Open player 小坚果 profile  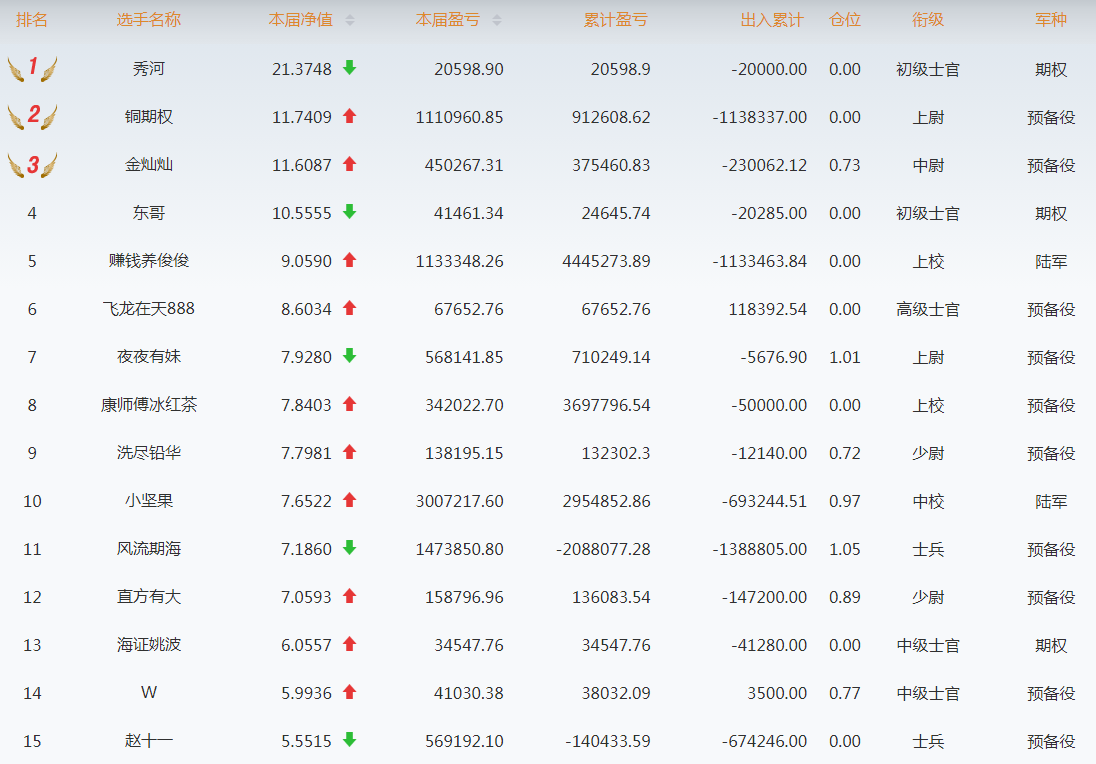click(x=149, y=500)
